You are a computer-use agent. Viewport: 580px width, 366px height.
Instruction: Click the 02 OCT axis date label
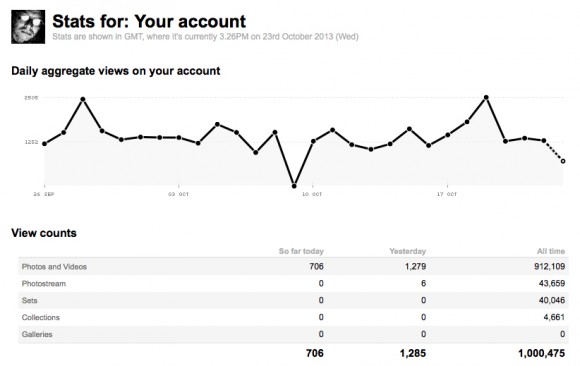178,194
